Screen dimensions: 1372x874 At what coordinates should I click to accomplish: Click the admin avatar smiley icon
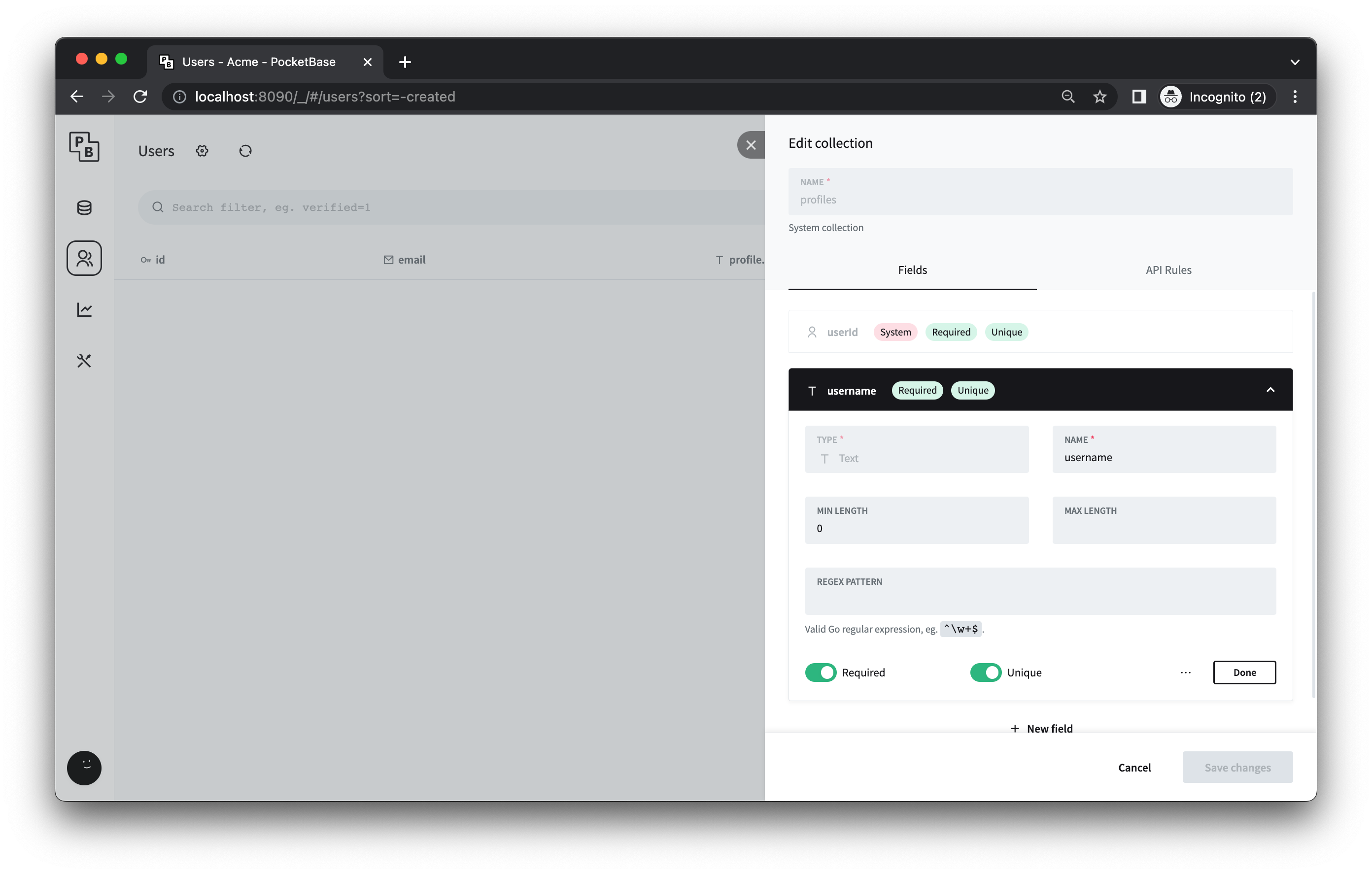tap(84, 768)
